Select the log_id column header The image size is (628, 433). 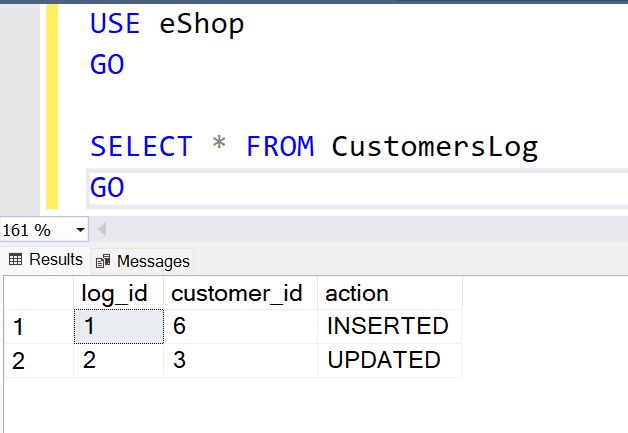pyautogui.click(x=119, y=293)
